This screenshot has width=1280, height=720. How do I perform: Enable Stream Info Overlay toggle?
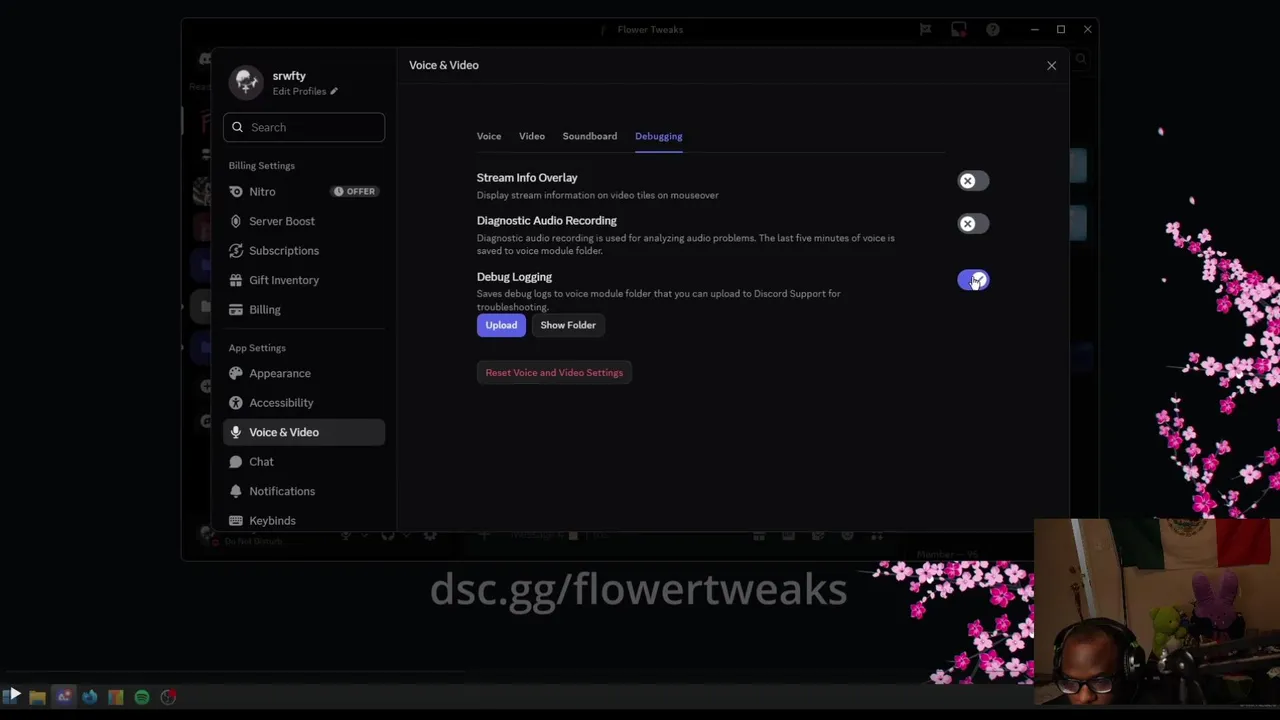[x=973, y=181]
